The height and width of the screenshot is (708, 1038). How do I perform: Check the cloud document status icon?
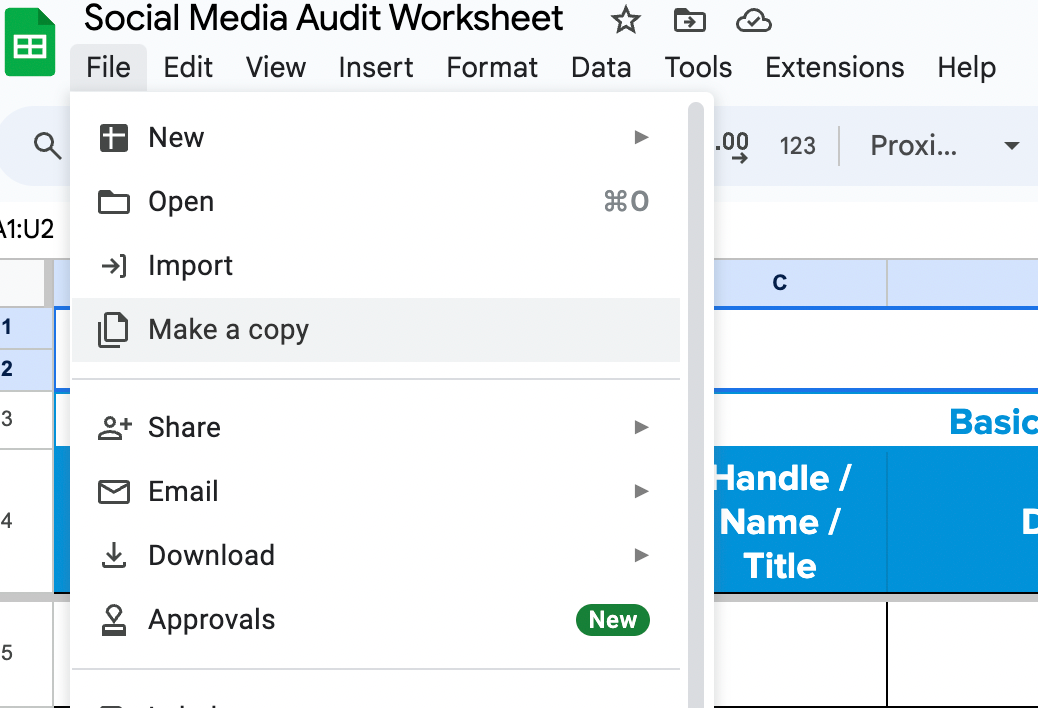[x=752, y=20]
